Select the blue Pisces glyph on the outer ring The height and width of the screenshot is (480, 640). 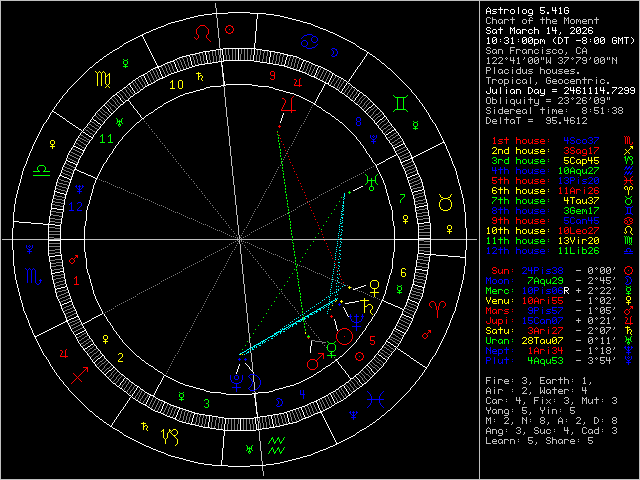tap(375, 400)
